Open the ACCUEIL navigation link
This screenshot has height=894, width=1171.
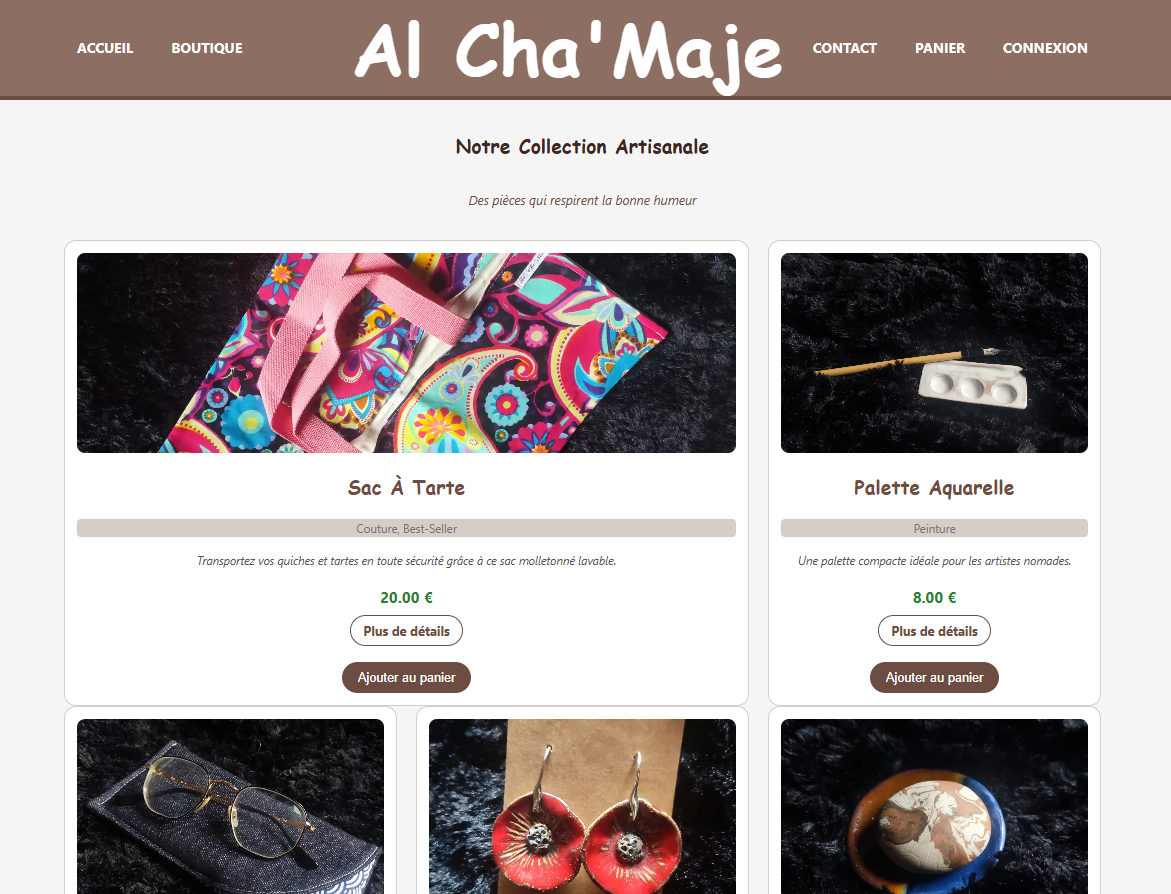[105, 48]
